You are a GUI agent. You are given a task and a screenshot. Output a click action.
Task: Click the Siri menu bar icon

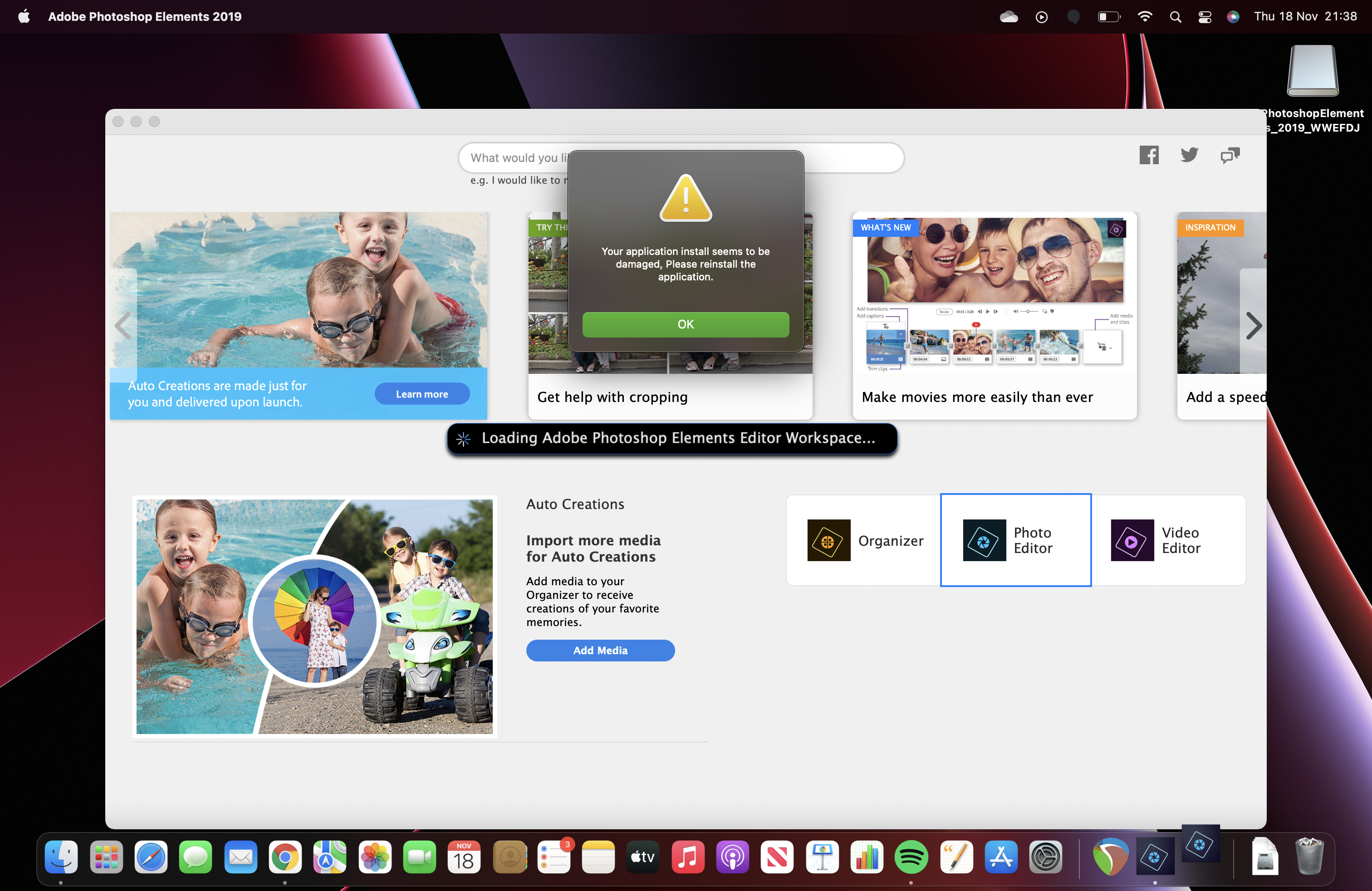tap(1233, 17)
